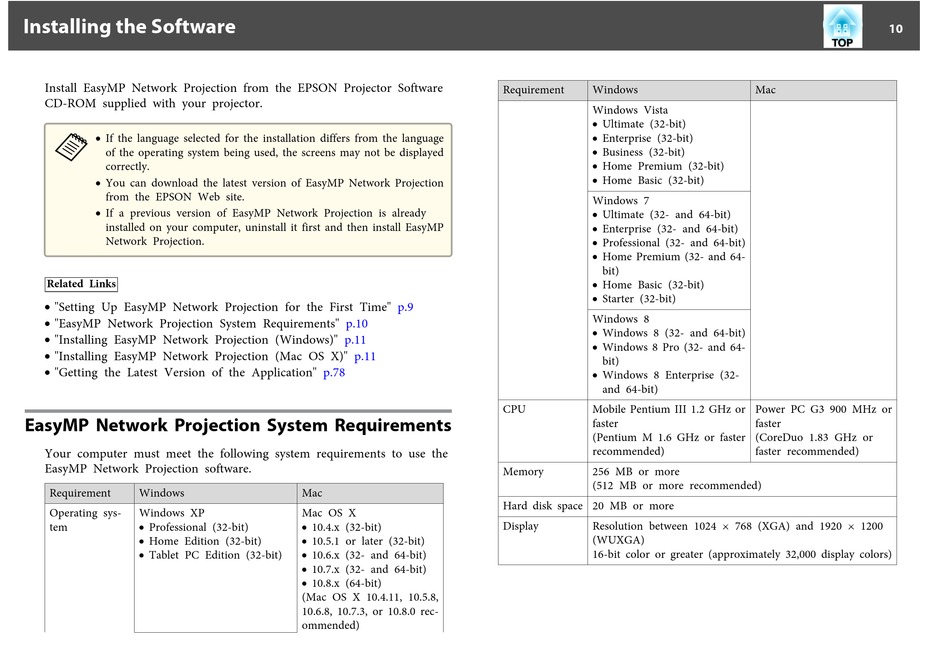The width and height of the screenshot is (950, 660).
Task: Click the "Display" requirement cell
Action: tap(543, 540)
